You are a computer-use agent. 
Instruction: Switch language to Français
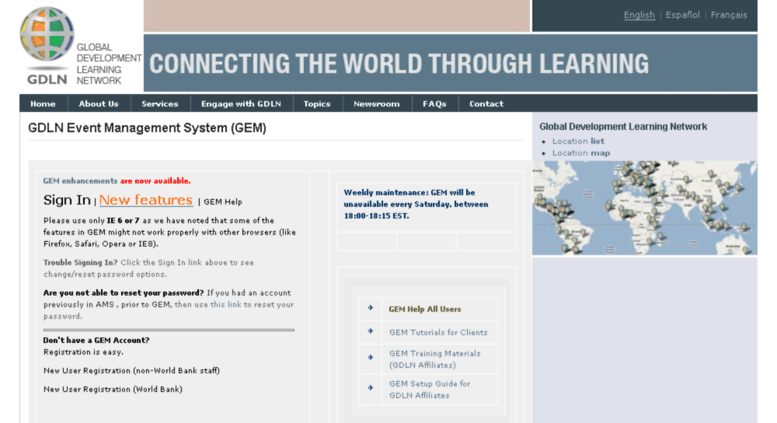pyautogui.click(x=728, y=15)
